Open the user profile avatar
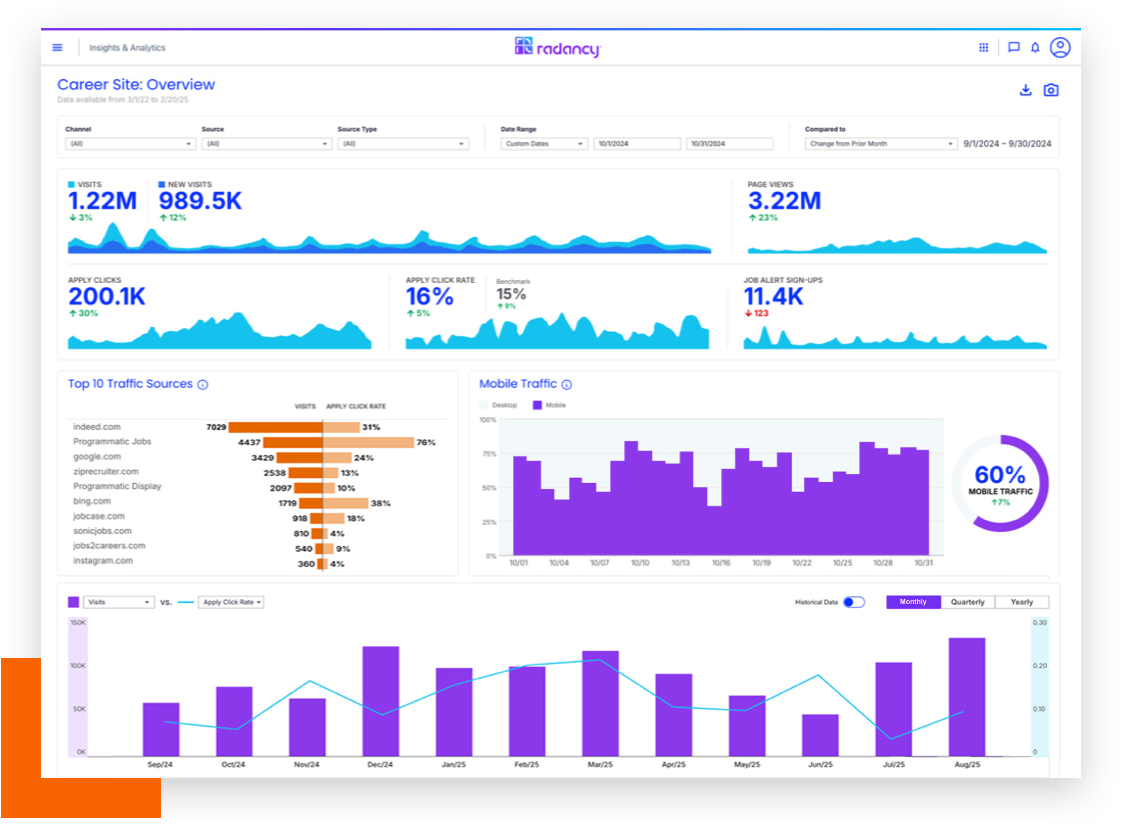 click(x=1060, y=47)
